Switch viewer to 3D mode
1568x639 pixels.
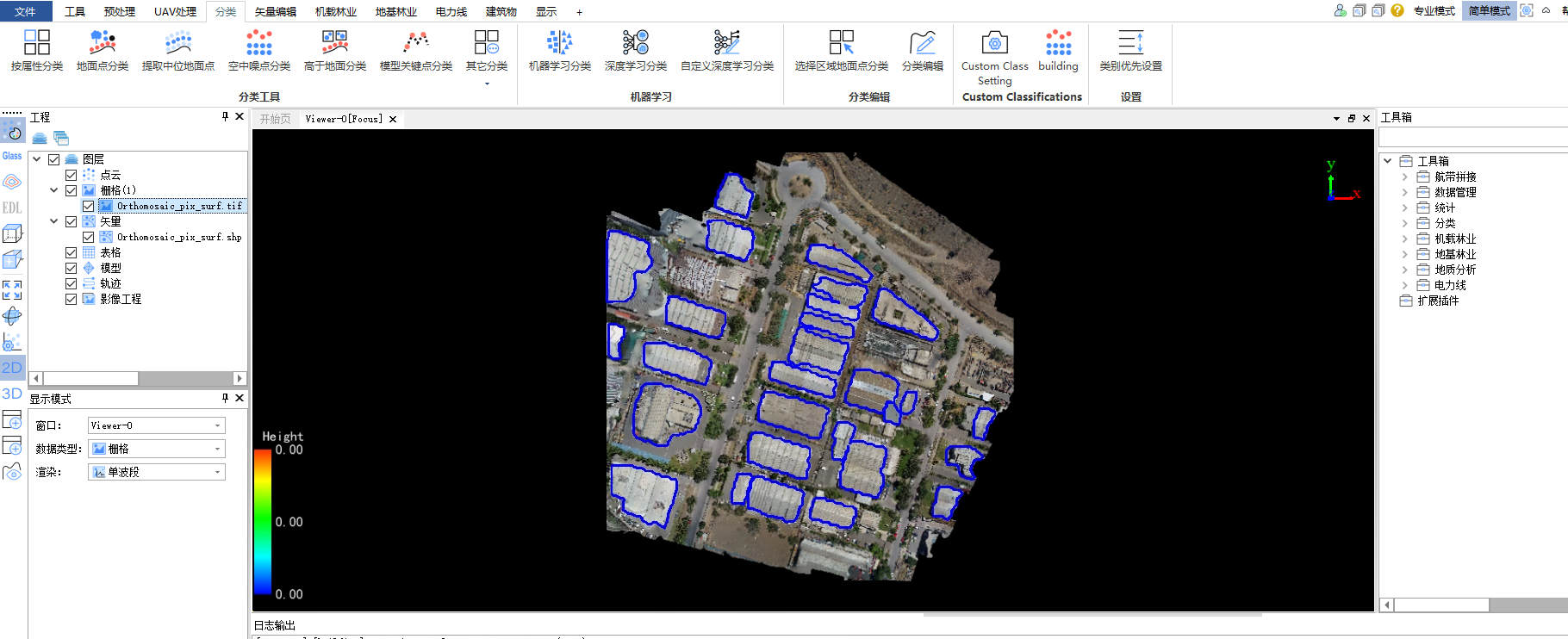[x=12, y=394]
